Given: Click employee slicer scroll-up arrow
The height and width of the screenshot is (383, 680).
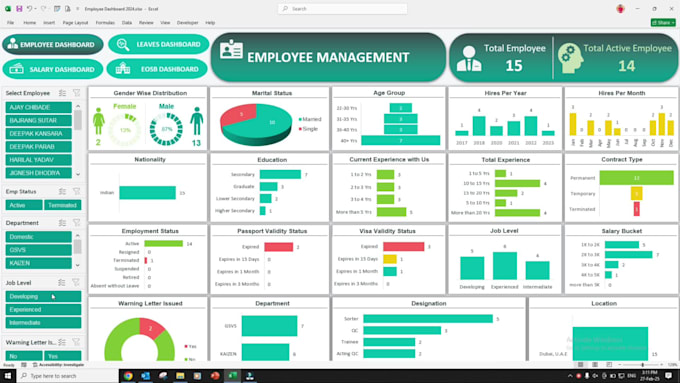Looking at the screenshot, I should (78, 106).
